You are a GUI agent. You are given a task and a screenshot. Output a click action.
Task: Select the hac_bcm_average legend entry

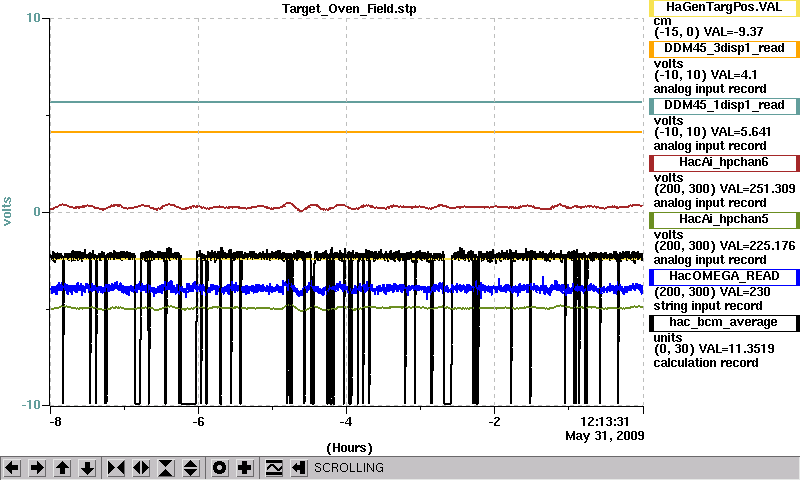[x=724, y=323]
